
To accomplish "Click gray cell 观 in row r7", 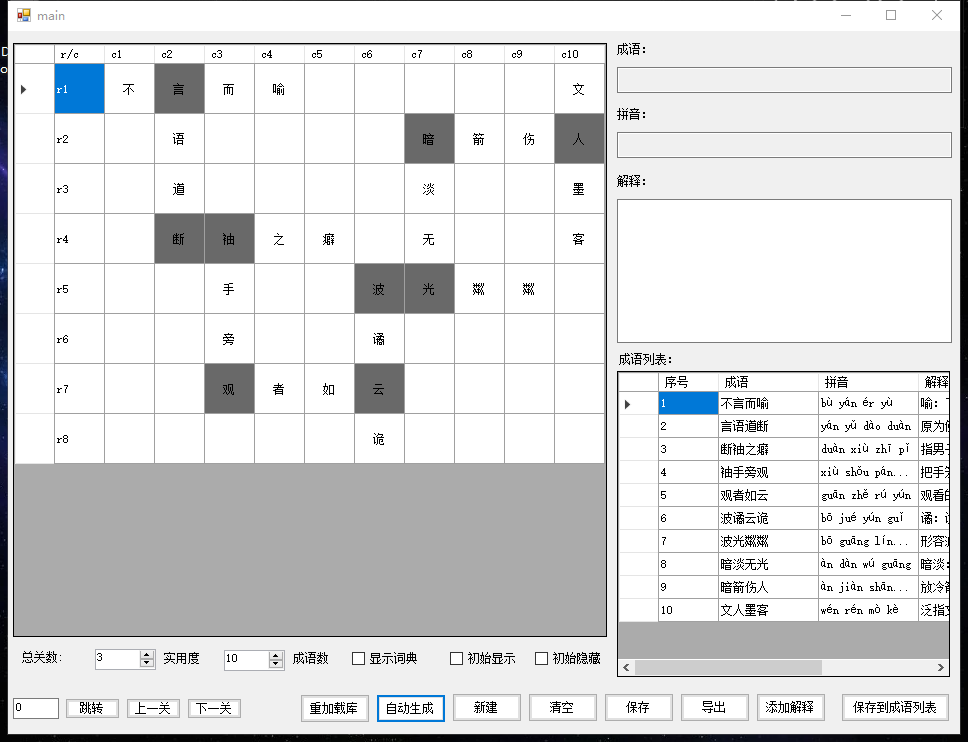I will [230, 389].
